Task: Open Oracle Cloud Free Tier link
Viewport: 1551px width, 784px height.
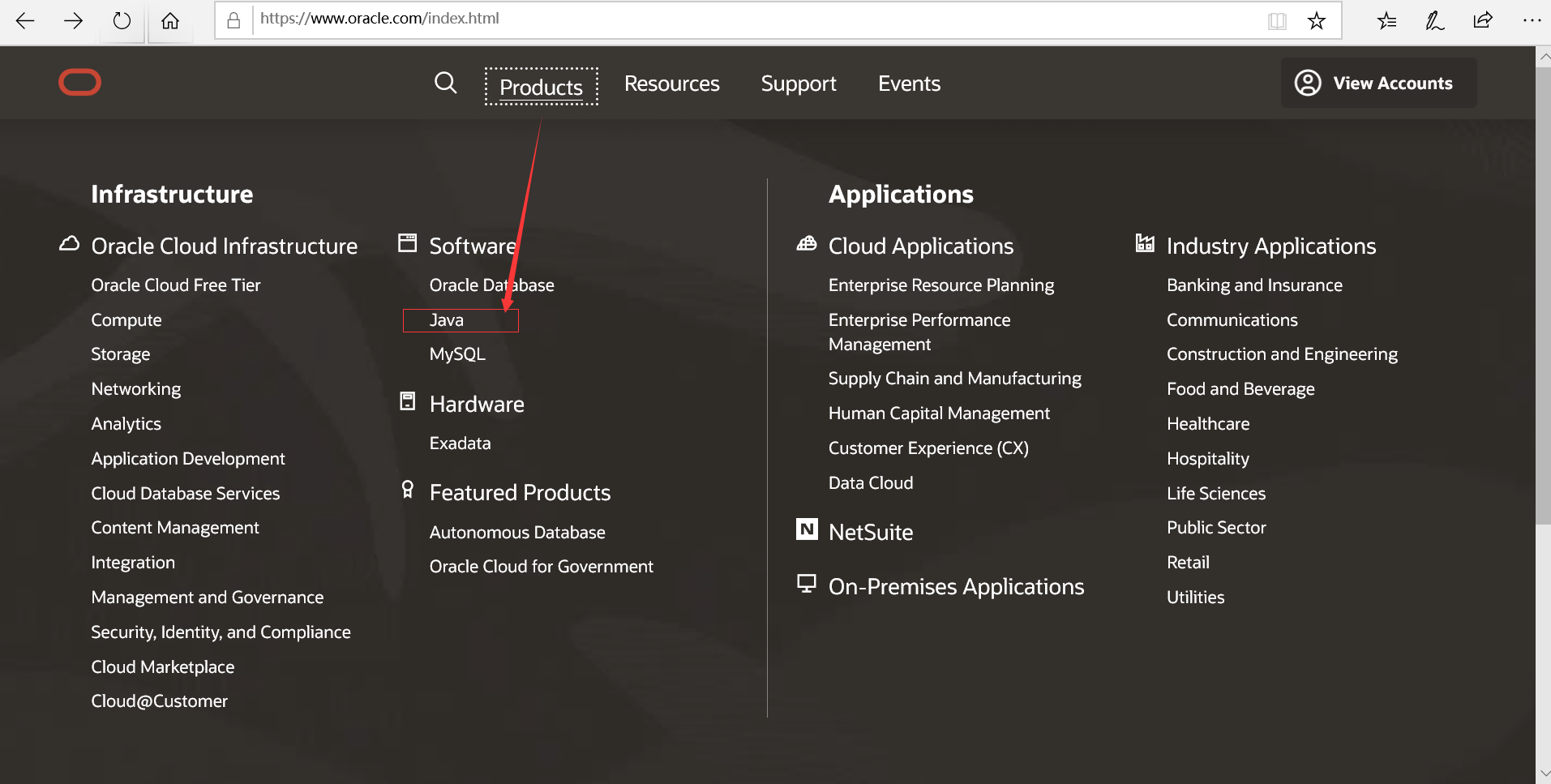Action: click(176, 285)
